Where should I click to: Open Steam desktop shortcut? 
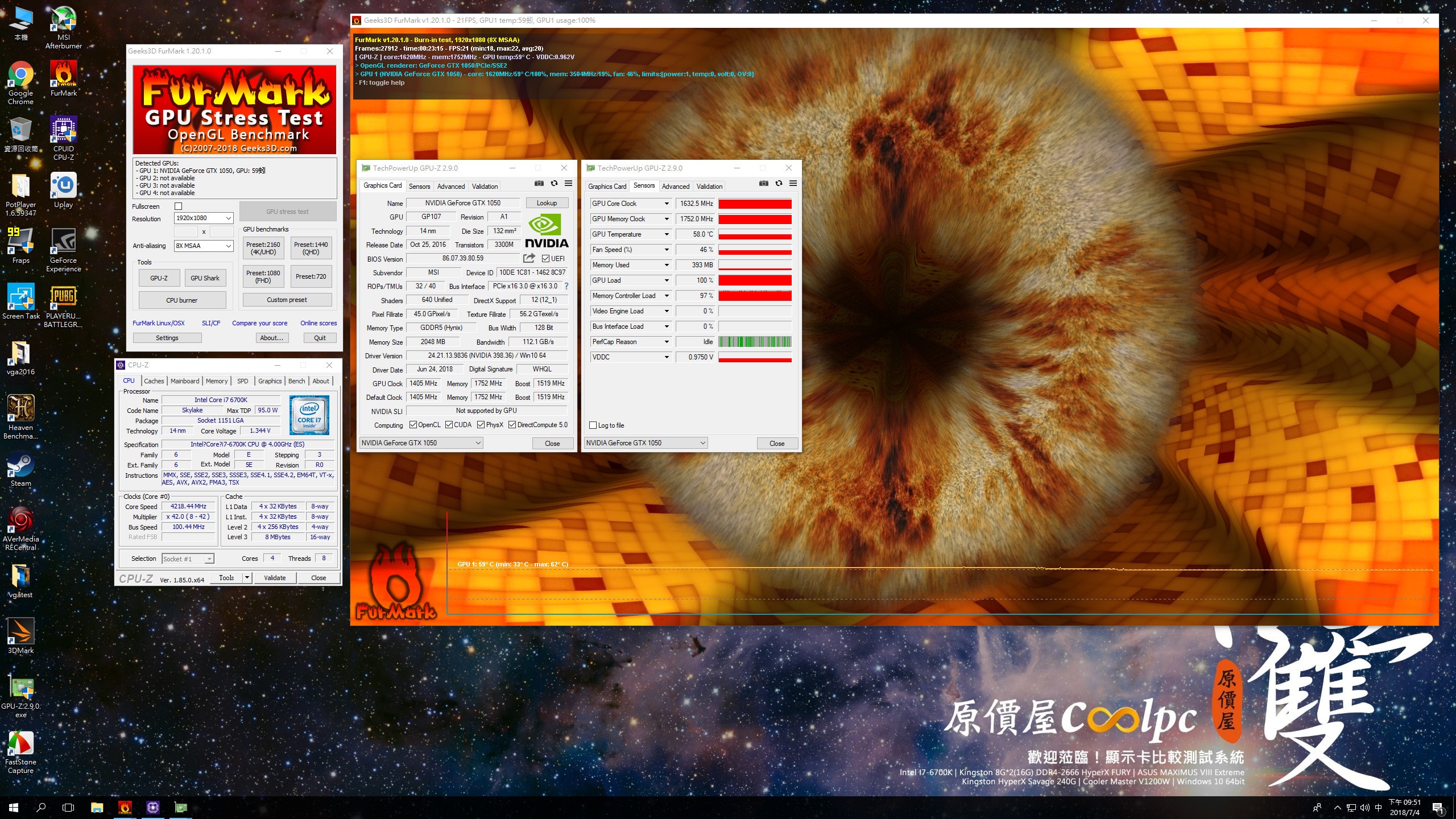tap(20, 469)
